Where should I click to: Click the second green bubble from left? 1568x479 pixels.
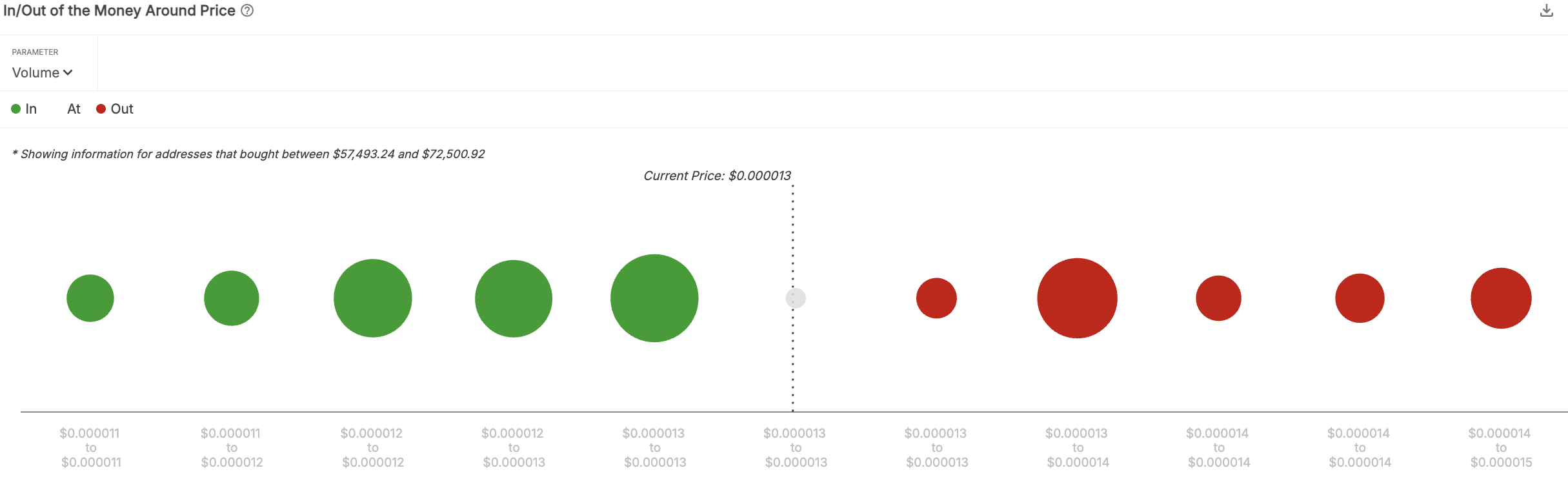tap(232, 298)
